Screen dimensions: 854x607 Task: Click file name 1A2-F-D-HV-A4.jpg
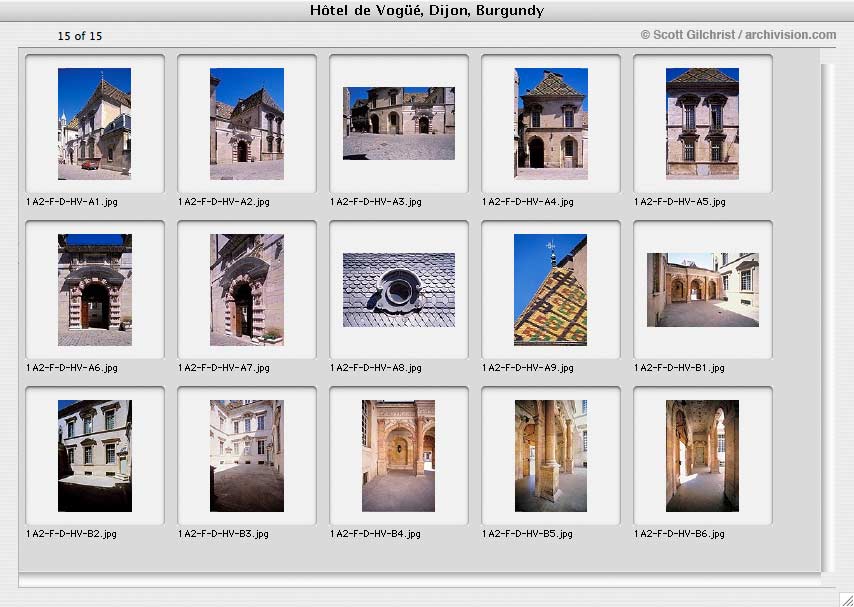pos(528,202)
